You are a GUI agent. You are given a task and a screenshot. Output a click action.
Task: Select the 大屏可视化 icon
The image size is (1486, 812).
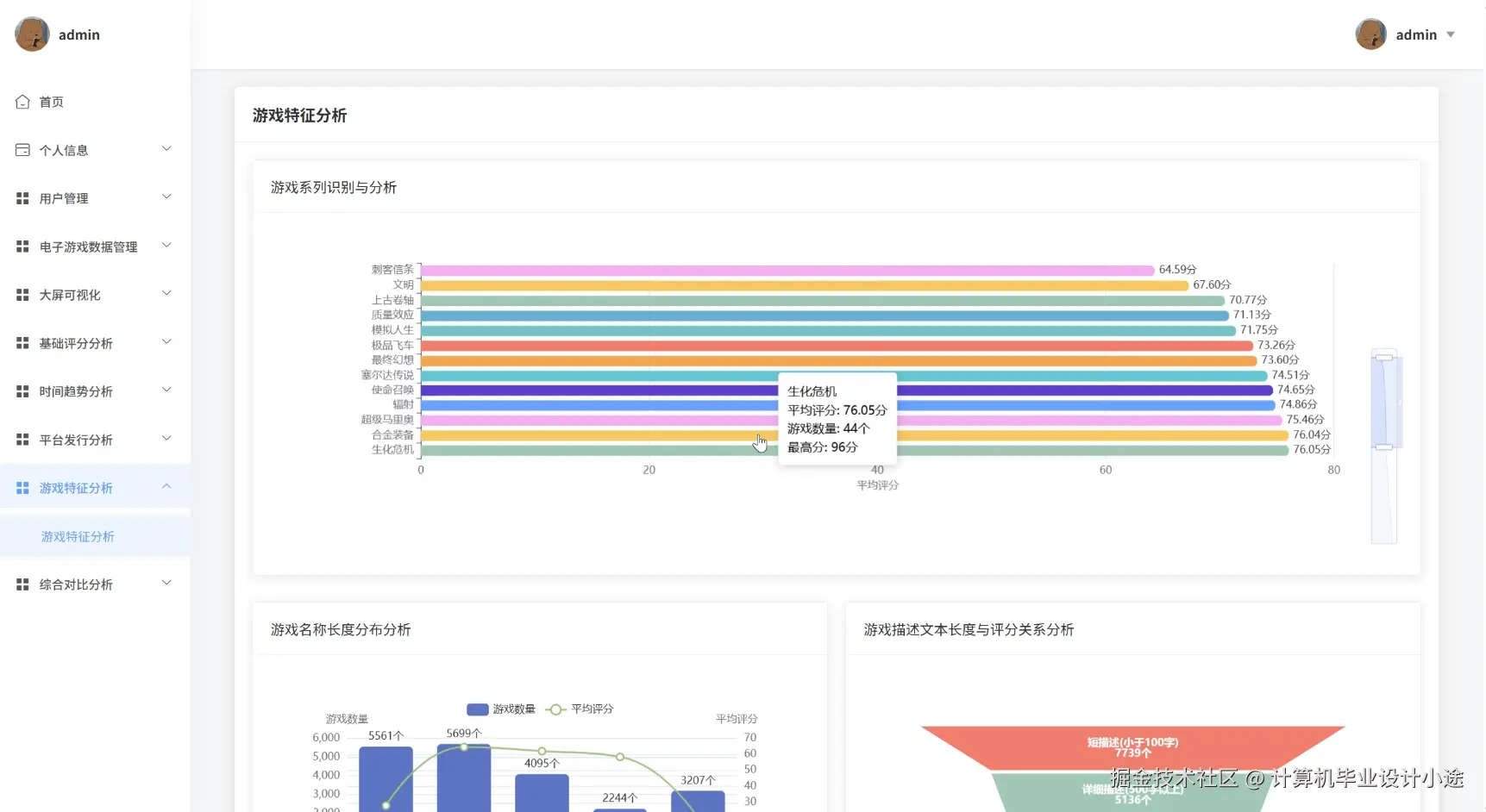point(23,294)
